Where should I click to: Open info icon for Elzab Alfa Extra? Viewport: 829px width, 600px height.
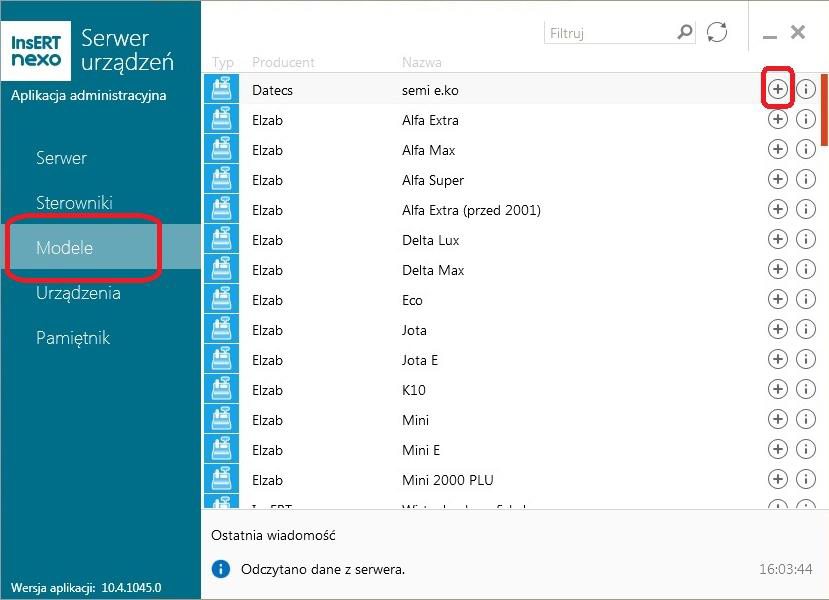point(806,120)
